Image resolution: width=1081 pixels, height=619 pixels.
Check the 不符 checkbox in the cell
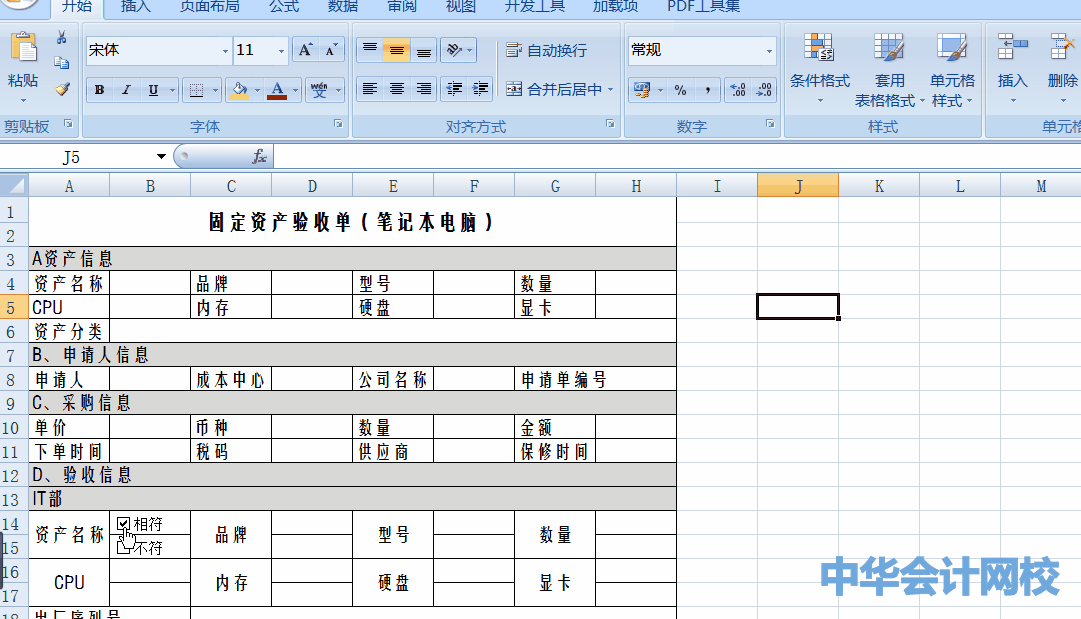pyautogui.click(x=125, y=548)
